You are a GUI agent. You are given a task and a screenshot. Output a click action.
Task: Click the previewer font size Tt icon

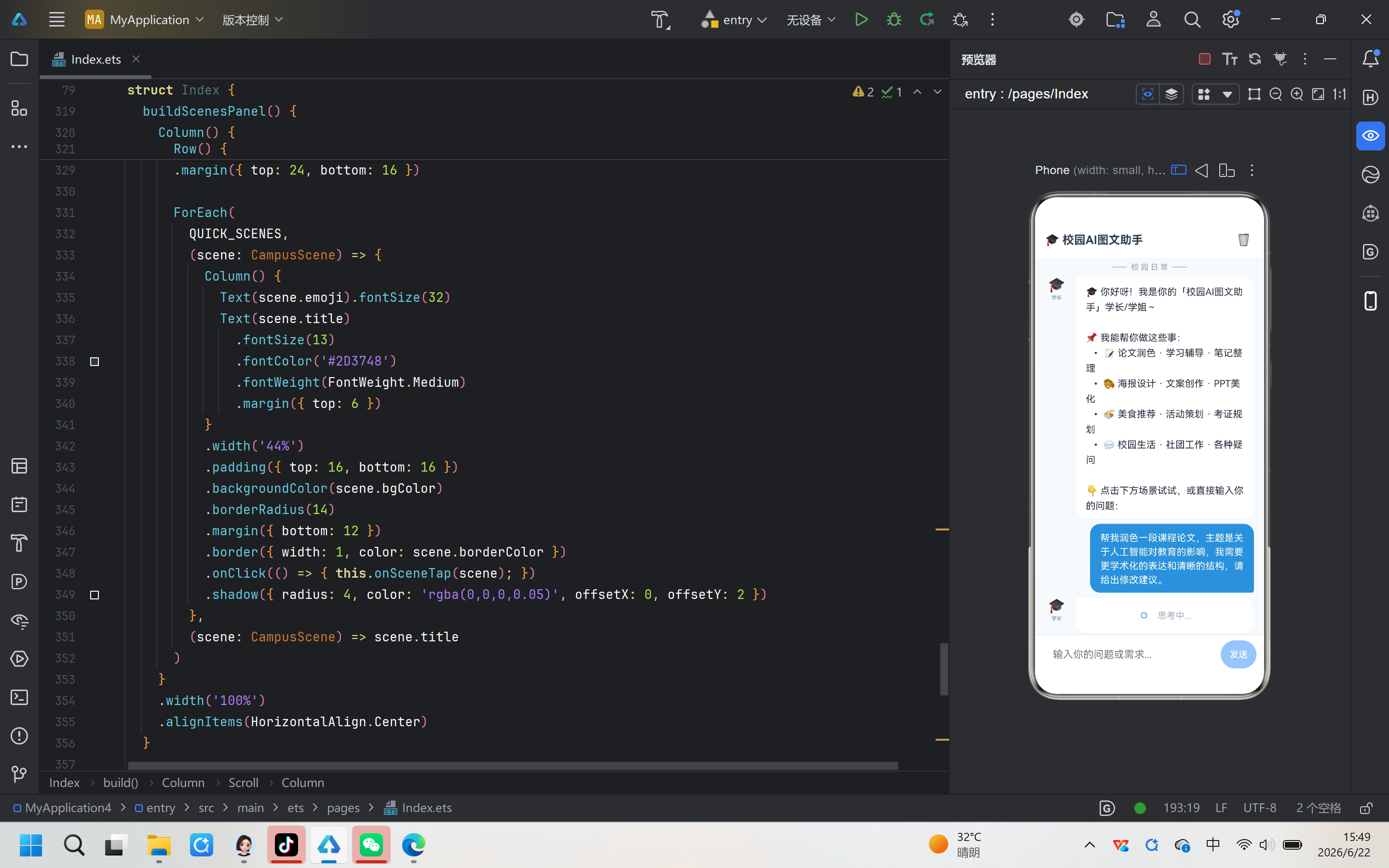coord(1229,59)
